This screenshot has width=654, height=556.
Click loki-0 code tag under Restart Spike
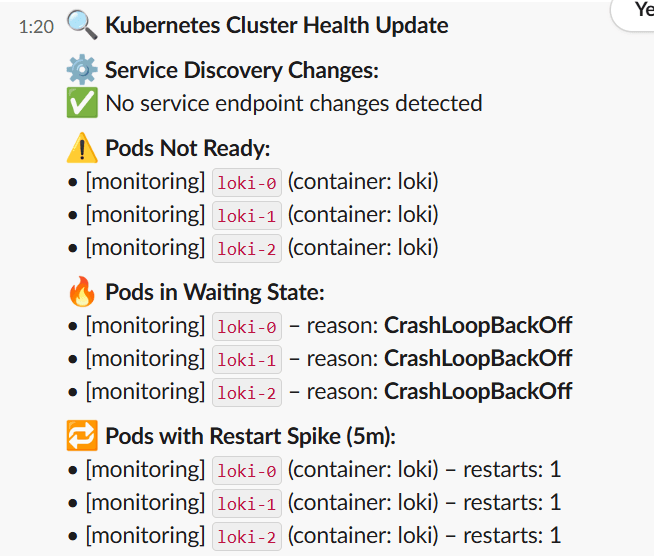(247, 470)
